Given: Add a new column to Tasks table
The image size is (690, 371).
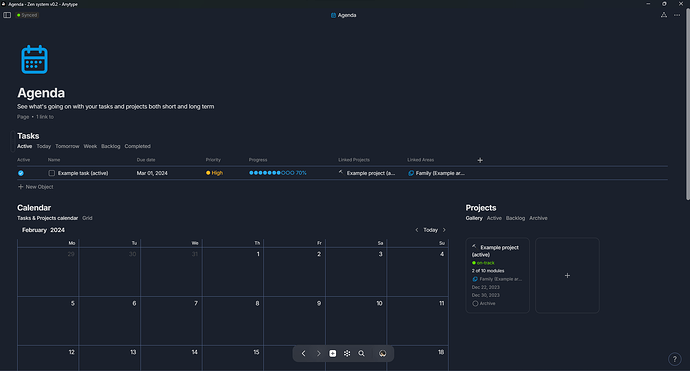Looking at the screenshot, I should tap(480, 160).
